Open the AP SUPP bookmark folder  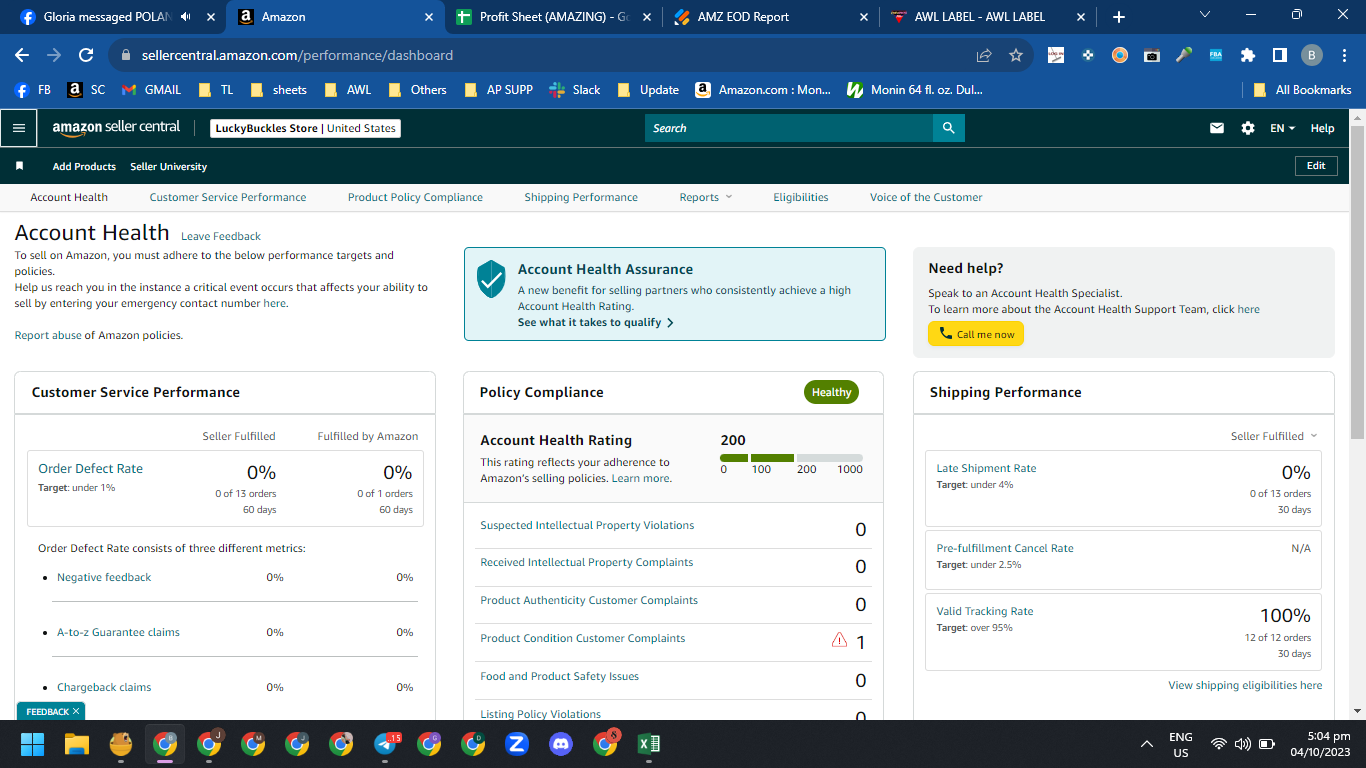point(499,90)
